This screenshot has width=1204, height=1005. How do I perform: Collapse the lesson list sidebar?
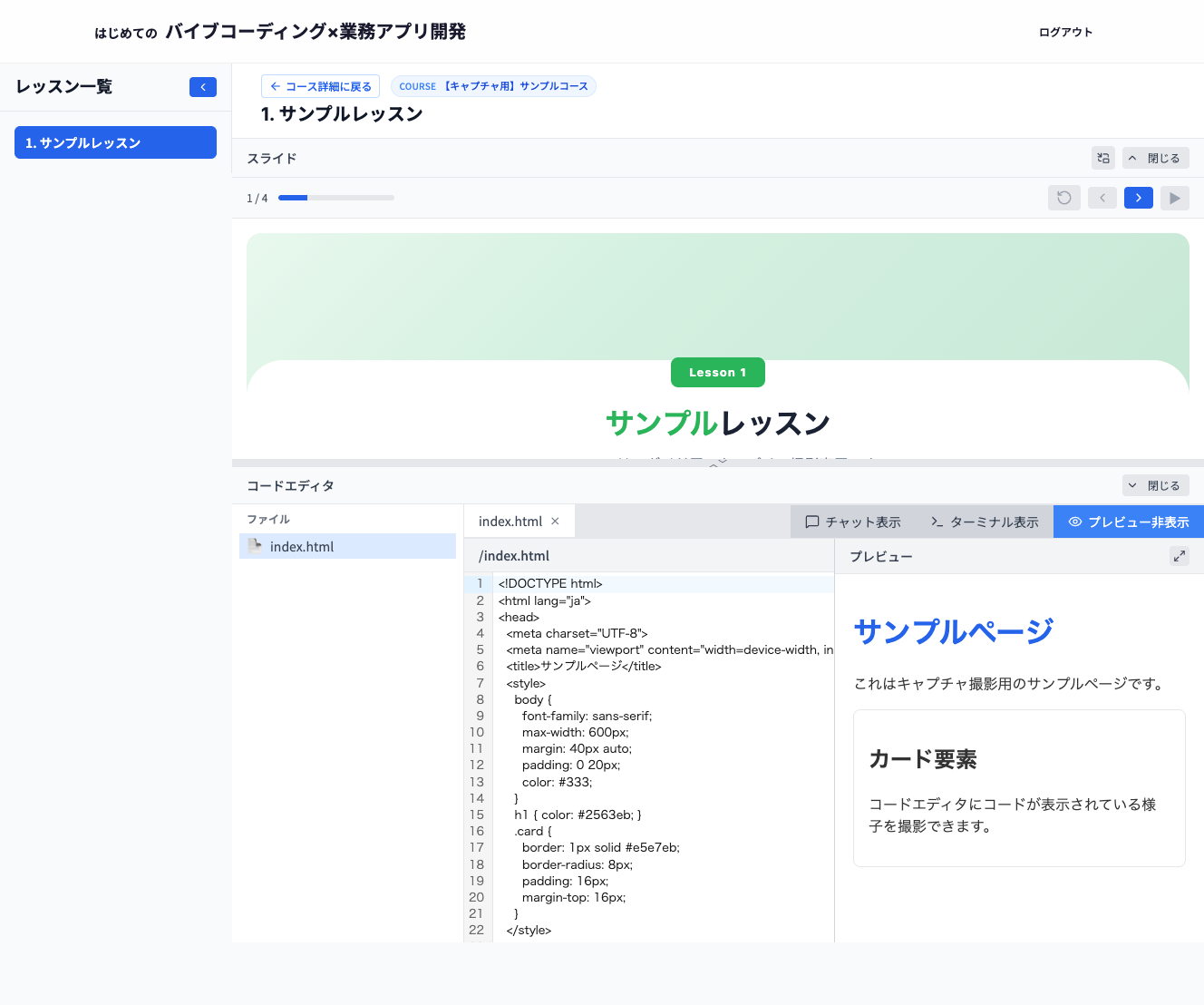pos(203,86)
